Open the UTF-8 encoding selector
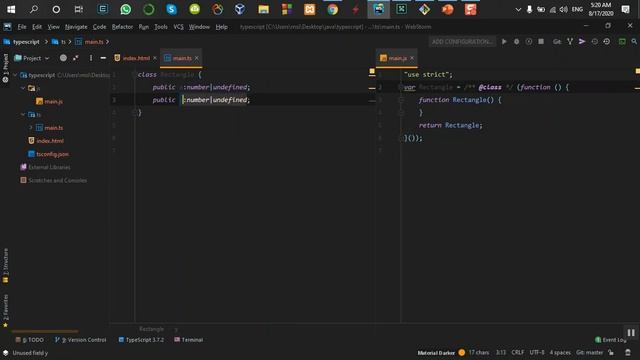This screenshot has width=640, height=360. (537, 352)
